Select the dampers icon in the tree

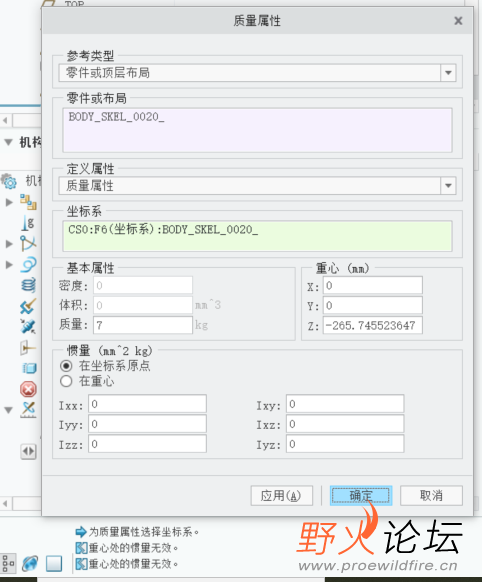[28, 306]
